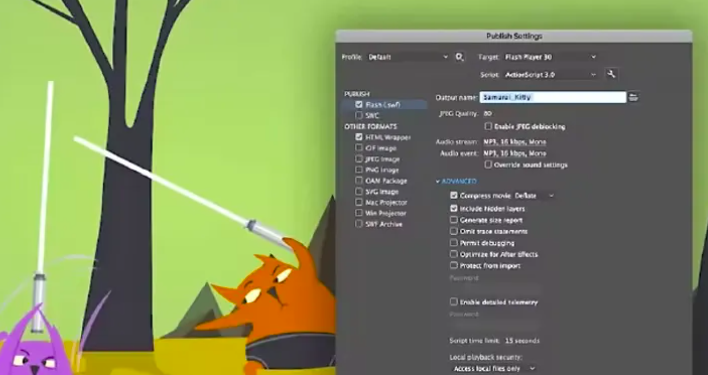Open ActionScript settings wrench icon

(x=611, y=74)
